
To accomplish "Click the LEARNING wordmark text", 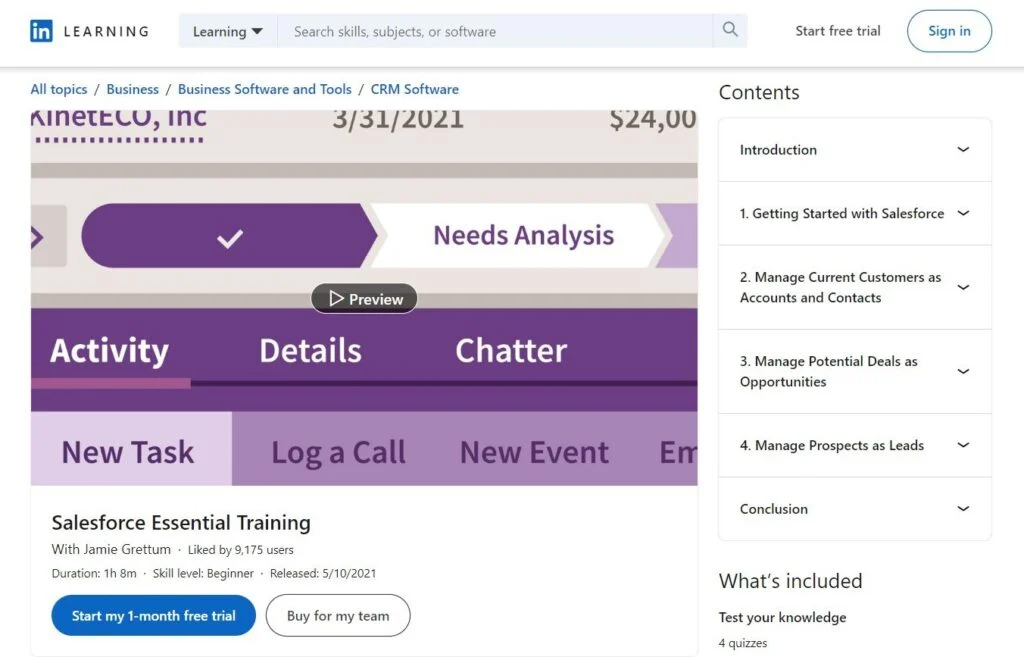I will (x=106, y=31).
